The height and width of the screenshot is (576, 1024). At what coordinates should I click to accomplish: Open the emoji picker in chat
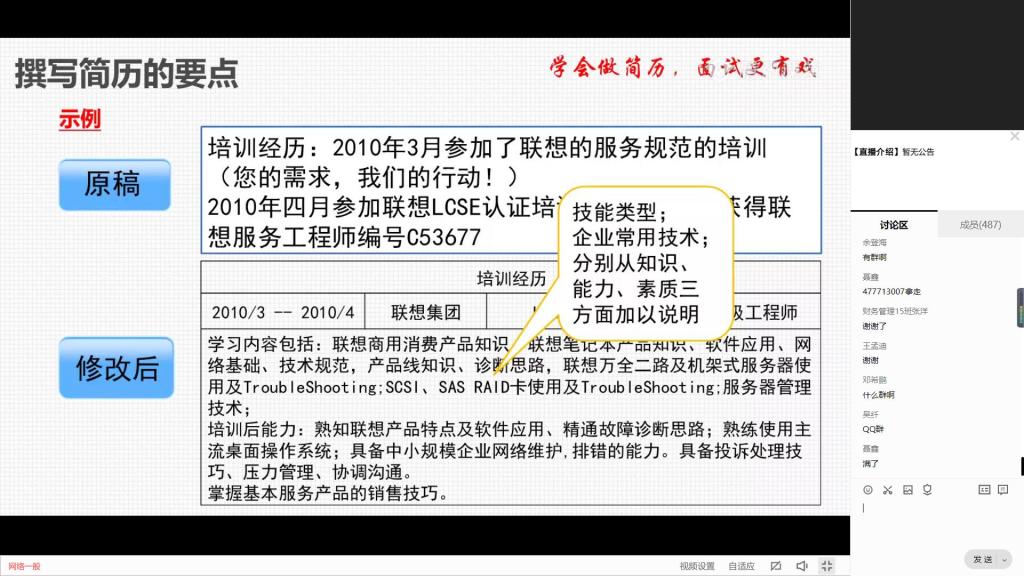point(867,490)
